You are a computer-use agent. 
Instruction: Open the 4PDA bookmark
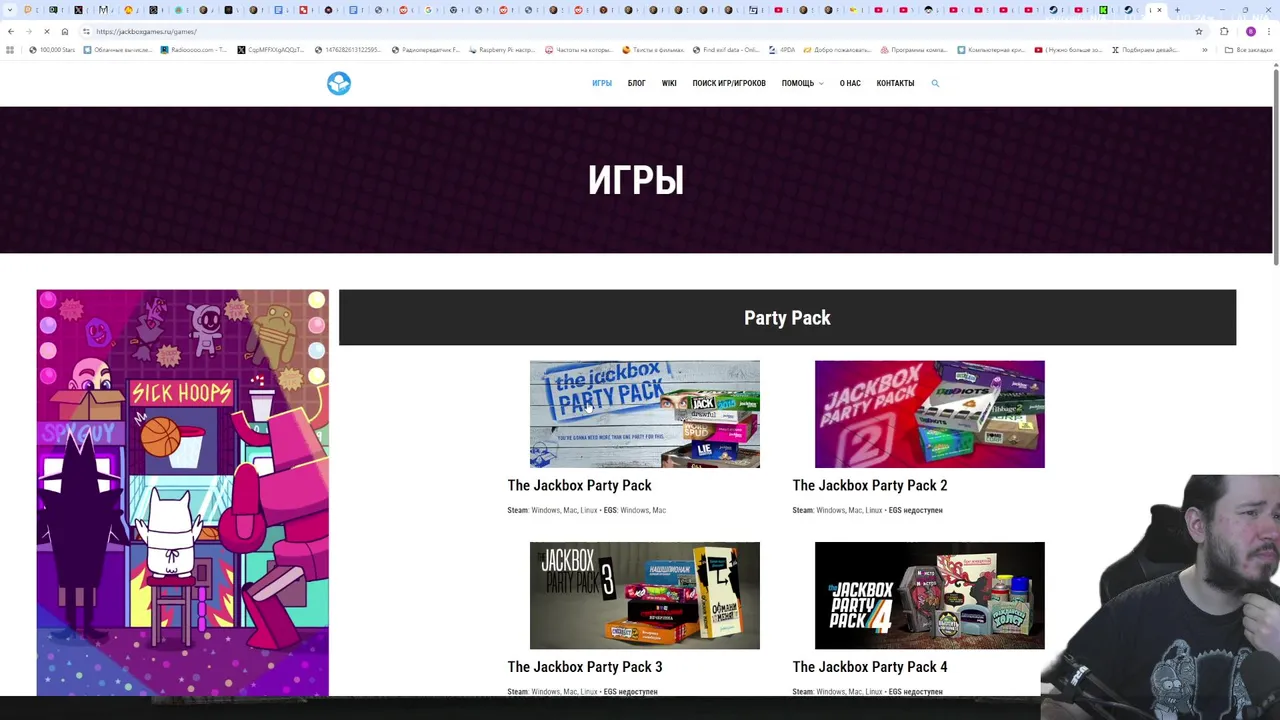click(782, 50)
